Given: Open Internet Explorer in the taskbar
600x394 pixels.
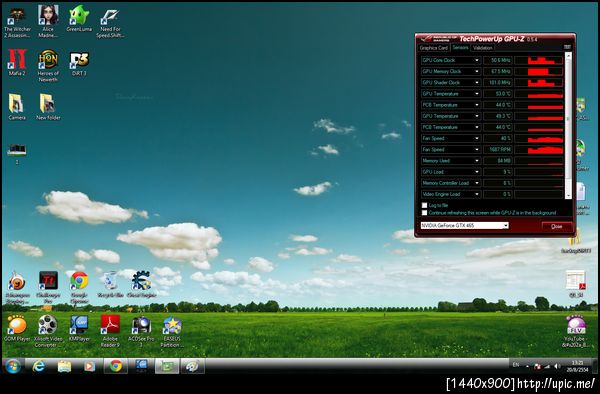Looking at the screenshot, I should tap(39, 366).
